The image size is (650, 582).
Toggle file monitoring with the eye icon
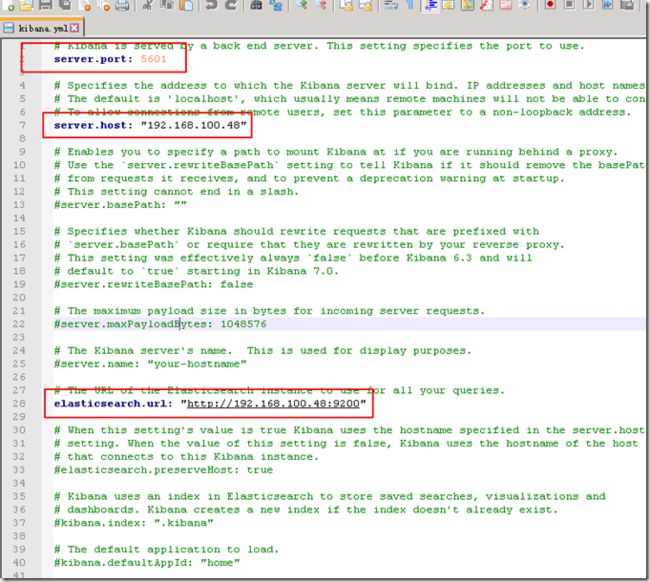tap(525, 5)
